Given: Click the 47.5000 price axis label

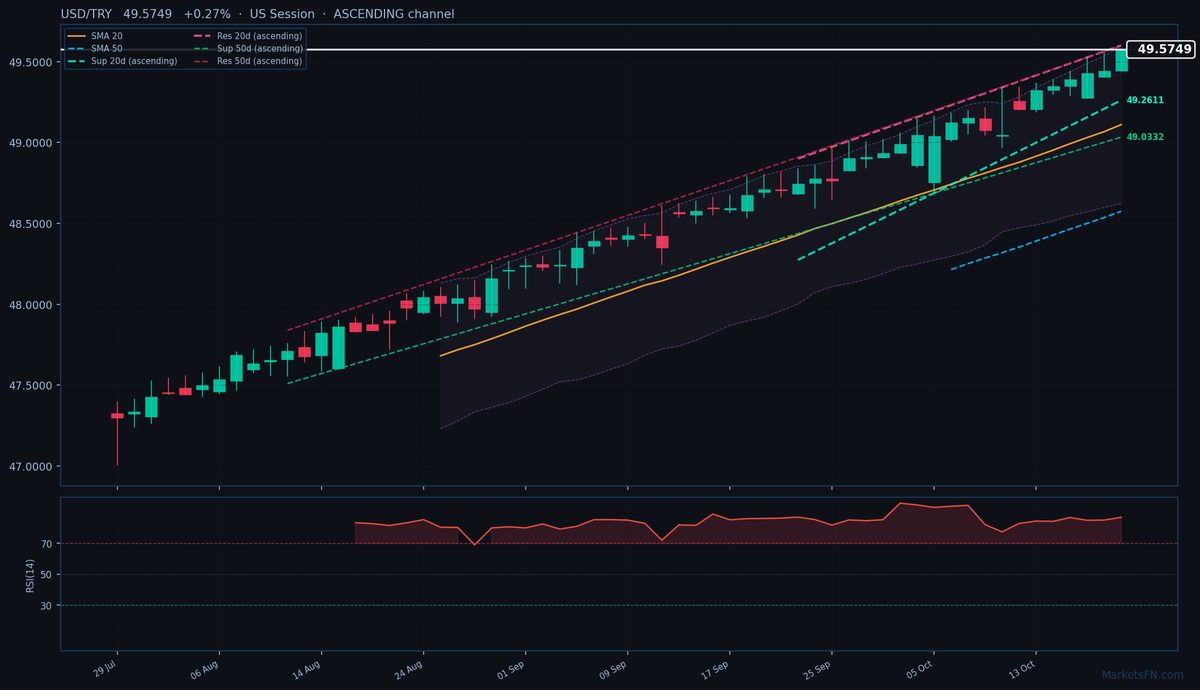Looking at the screenshot, I should coord(30,386).
